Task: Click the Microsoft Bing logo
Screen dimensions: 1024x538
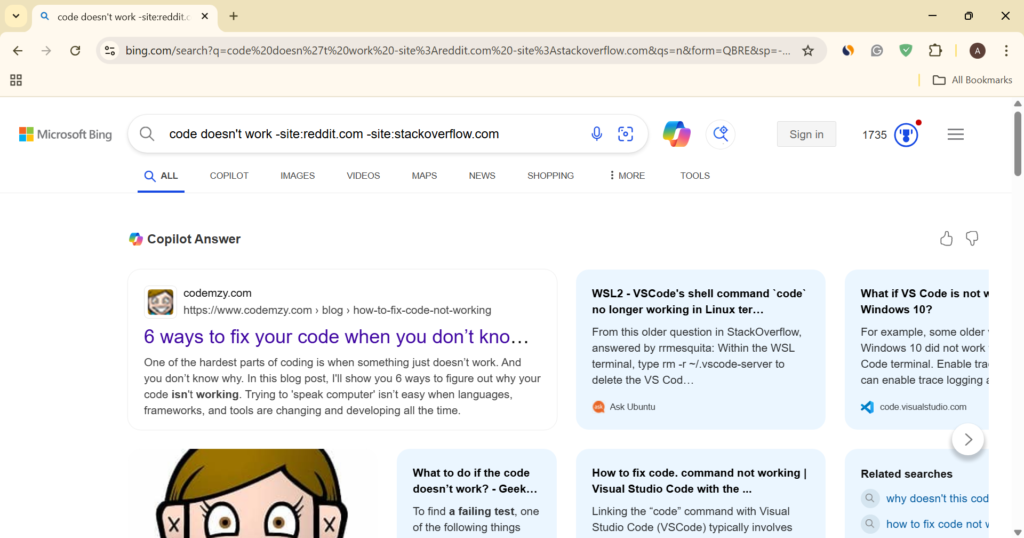Action: [65, 134]
